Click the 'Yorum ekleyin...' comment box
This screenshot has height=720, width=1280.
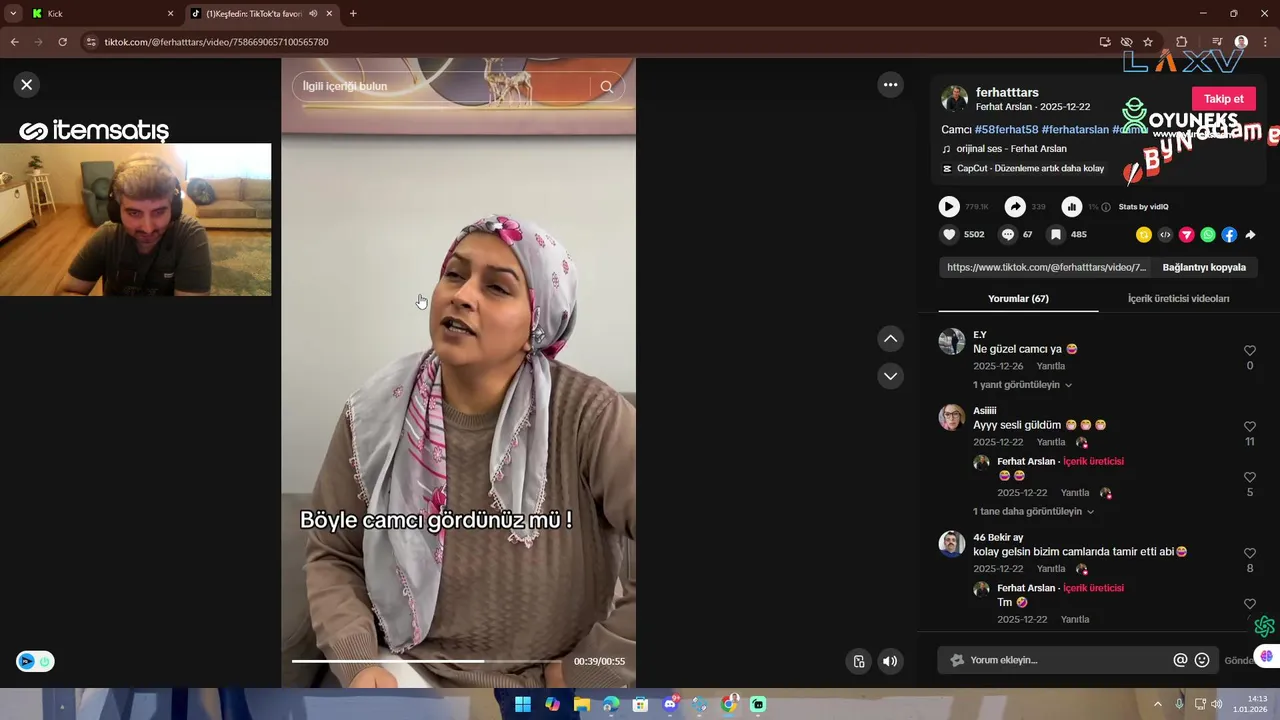point(1055,660)
